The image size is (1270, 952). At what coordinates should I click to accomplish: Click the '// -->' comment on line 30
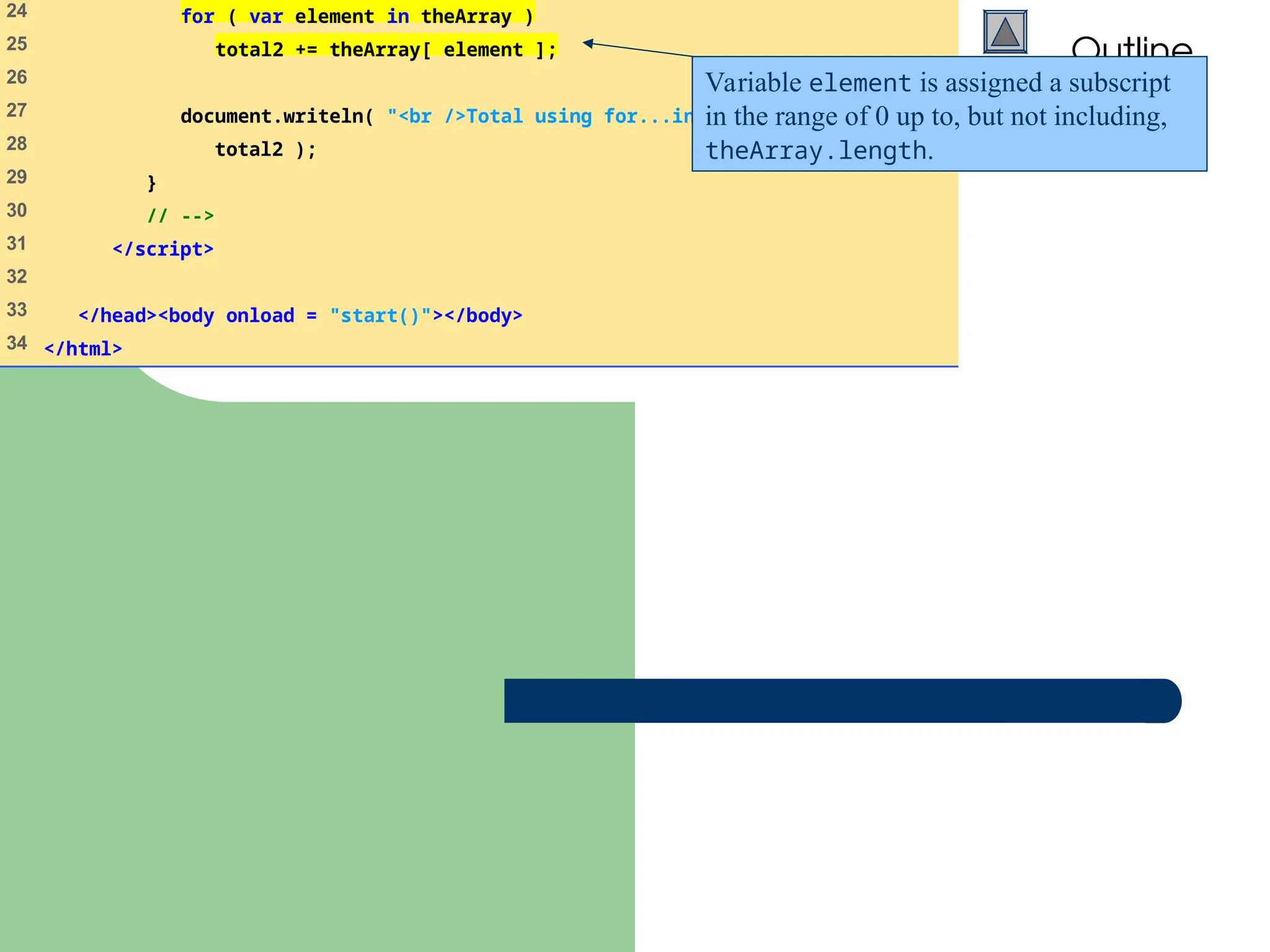pos(180,216)
